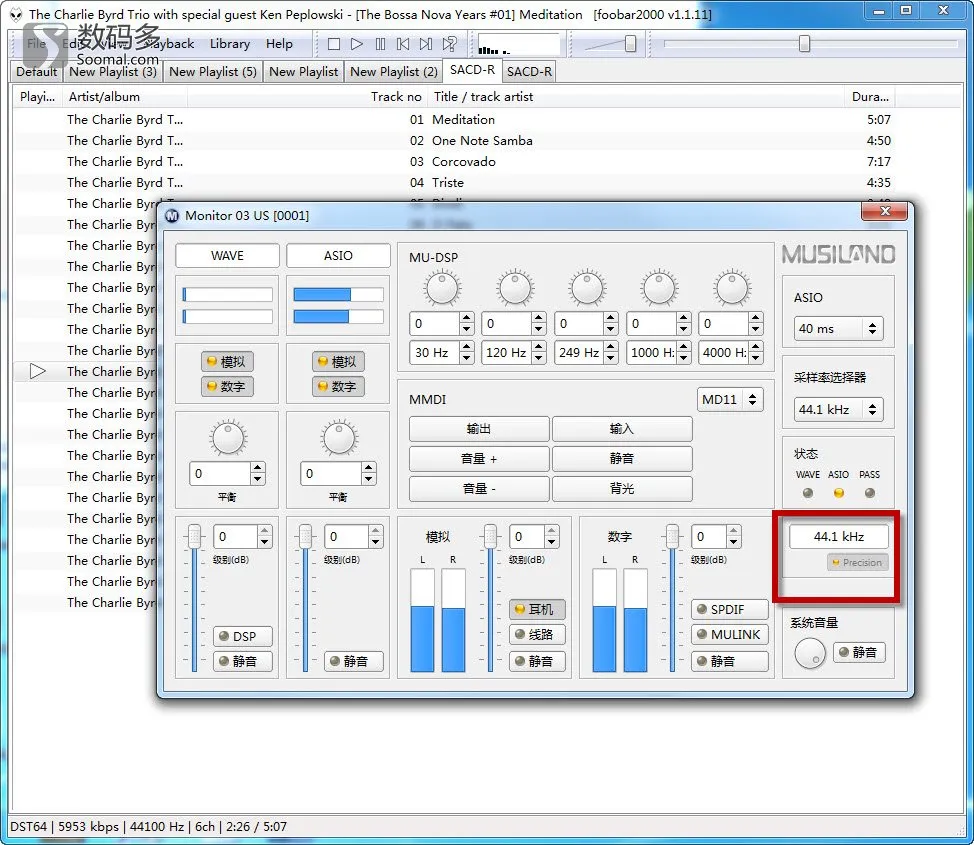Turn the 1000 Hz MU-DSP knob
This screenshot has height=845, width=974.
pyautogui.click(x=659, y=288)
